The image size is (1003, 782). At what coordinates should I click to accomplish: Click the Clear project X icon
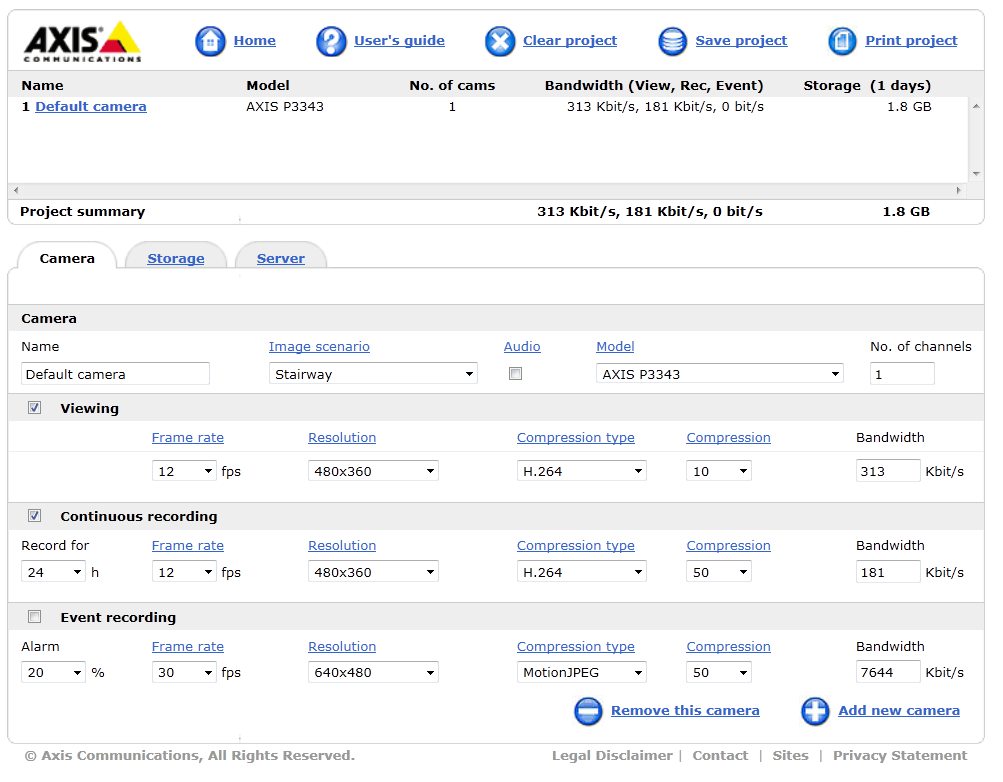click(x=500, y=42)
